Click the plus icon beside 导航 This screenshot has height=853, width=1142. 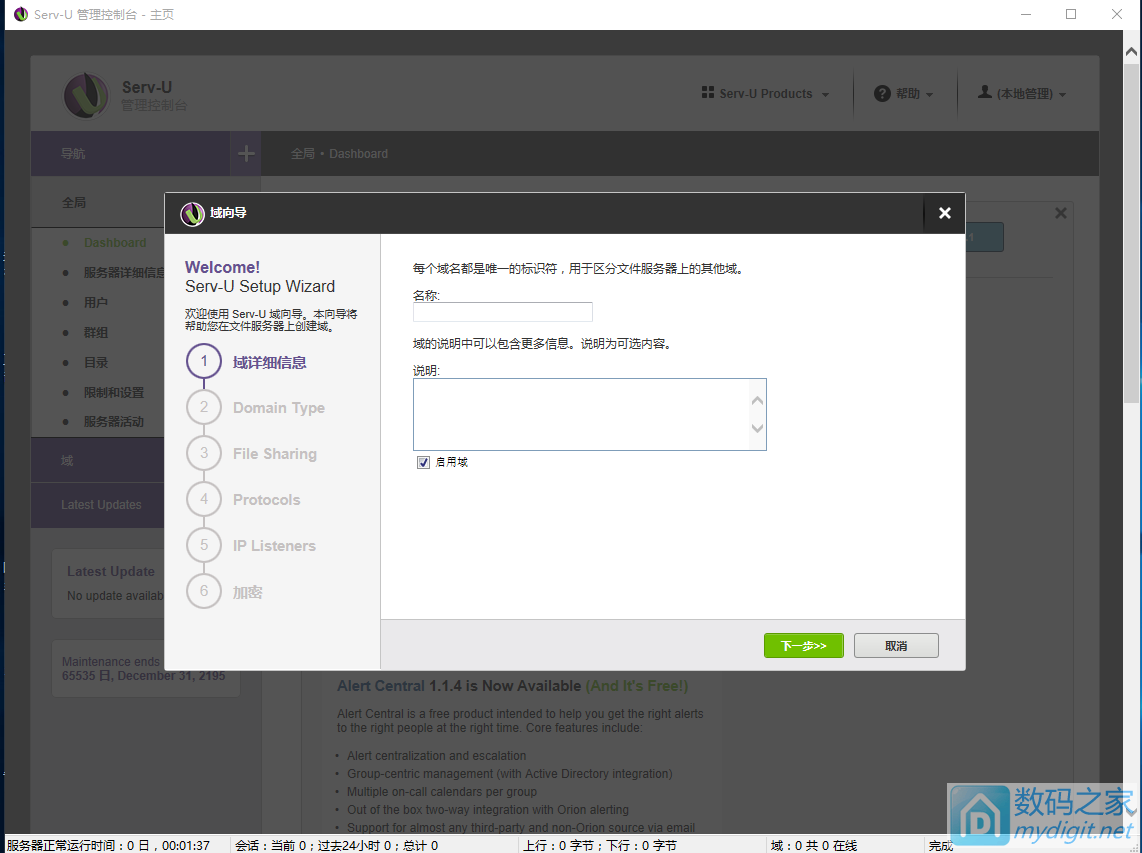click(246, 153)
